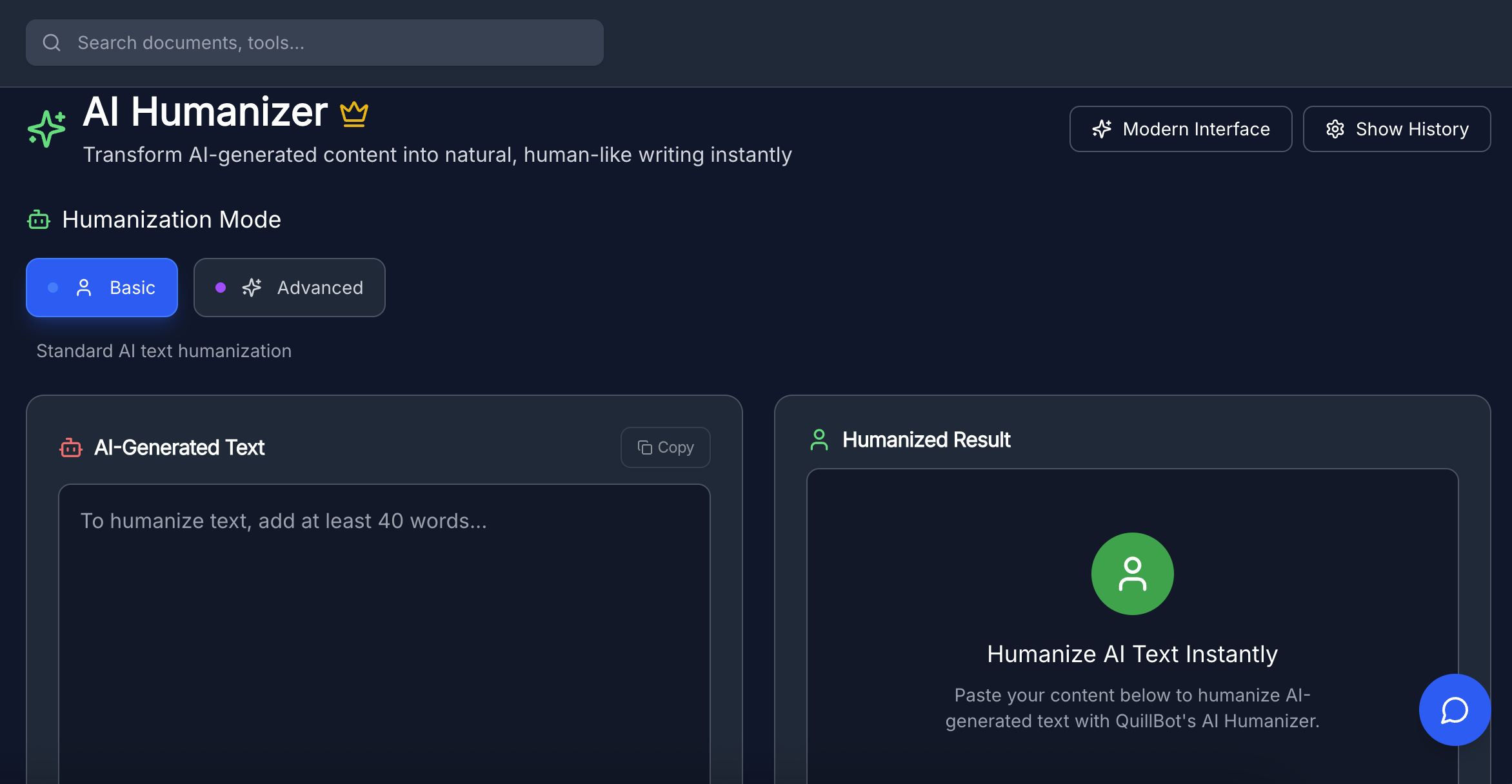Viewport: 1512px width, 784px height.
Task: Click the green circular person avatar in results panel
Action: tap(1131, 573)
